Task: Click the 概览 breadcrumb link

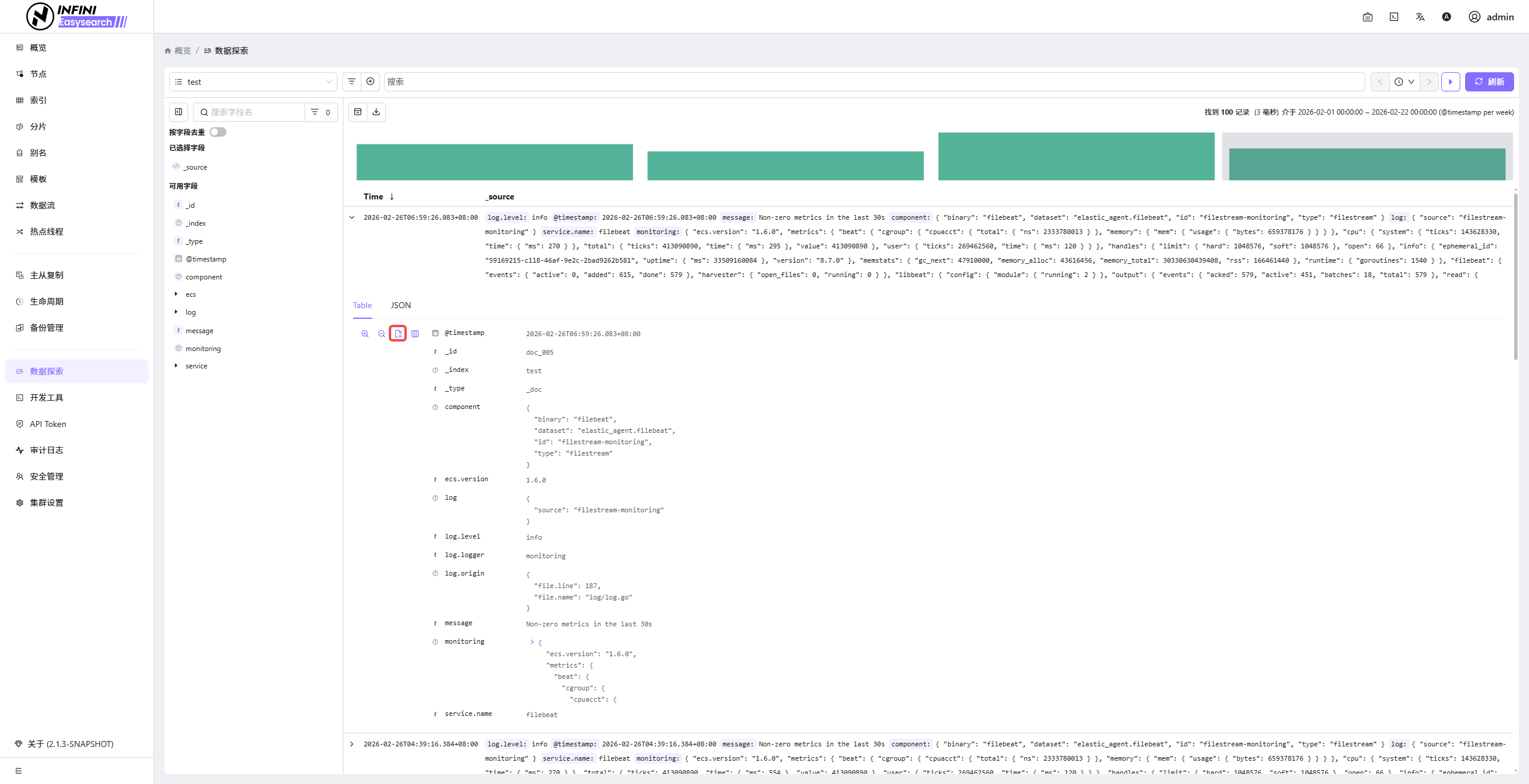Action: point(182,51)
